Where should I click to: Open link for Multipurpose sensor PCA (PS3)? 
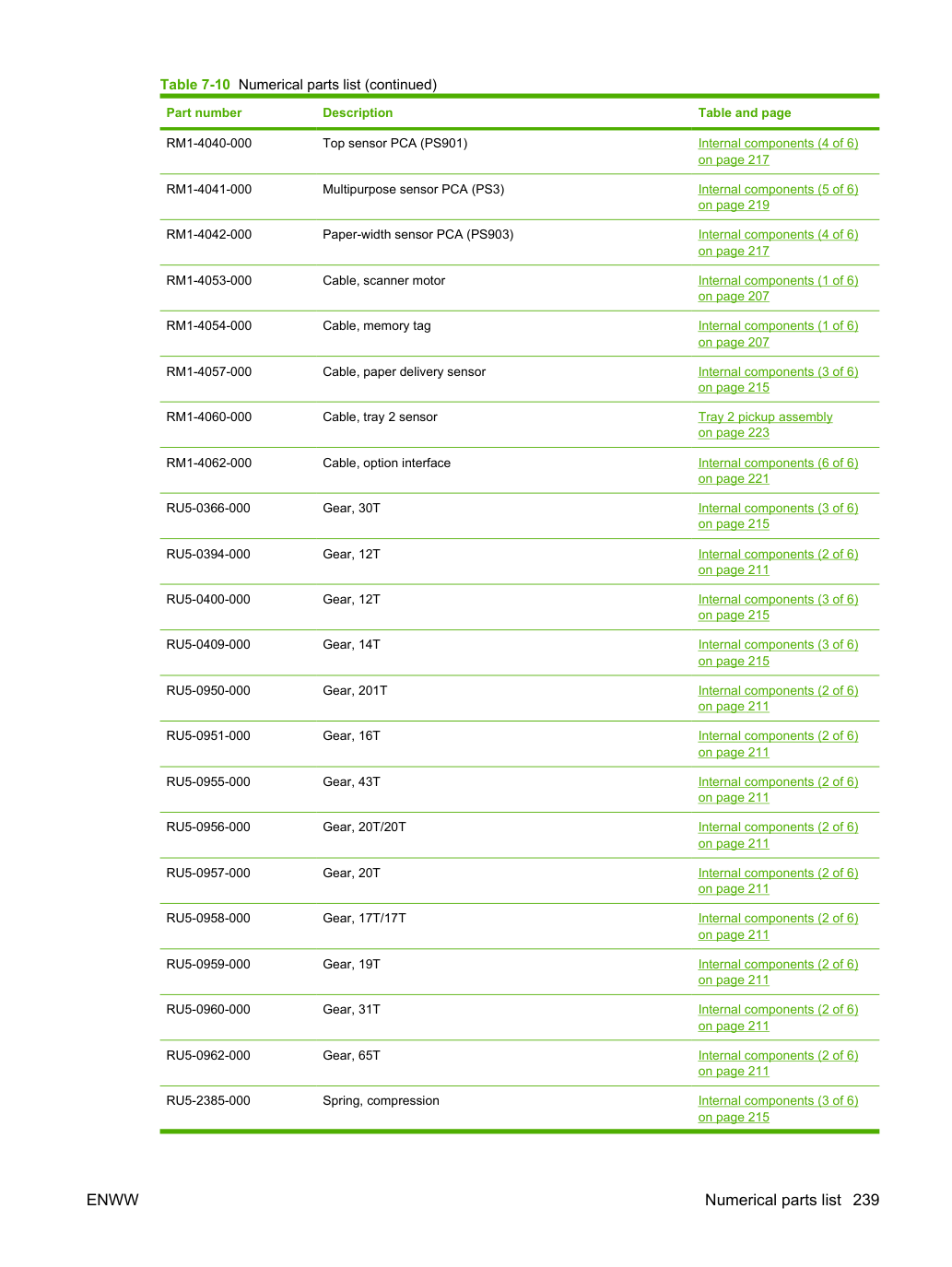click(x=778, y=197)
